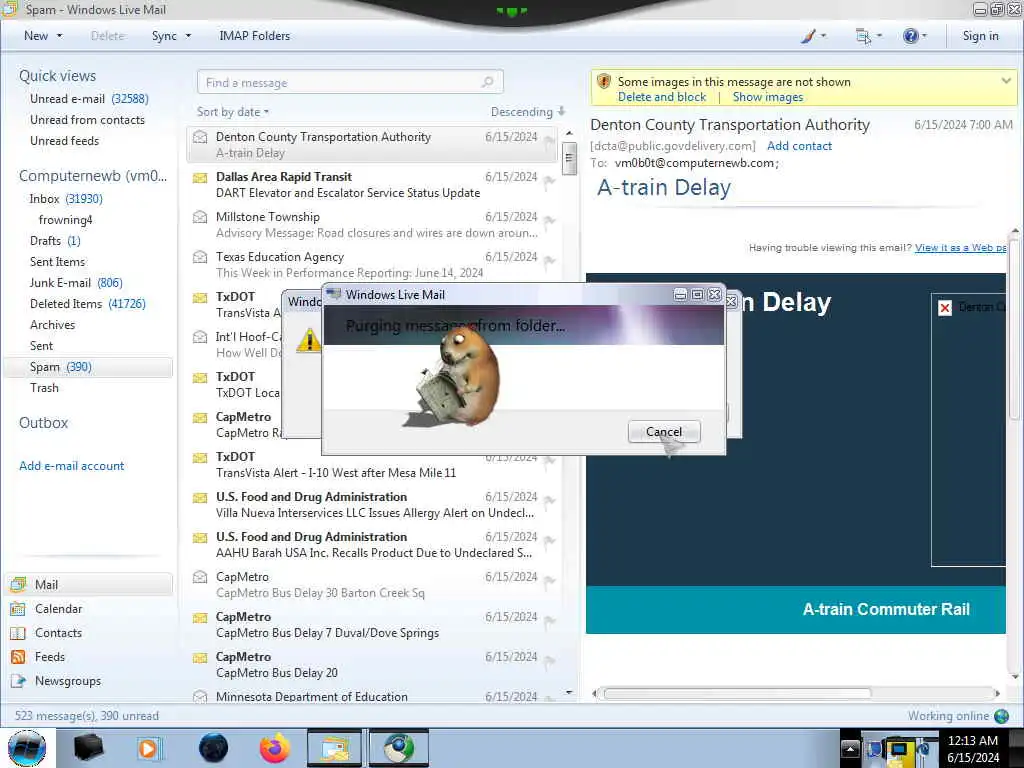
Task: Flag the Denton County Transportation Authority message
Action: [x=549, y=140]
